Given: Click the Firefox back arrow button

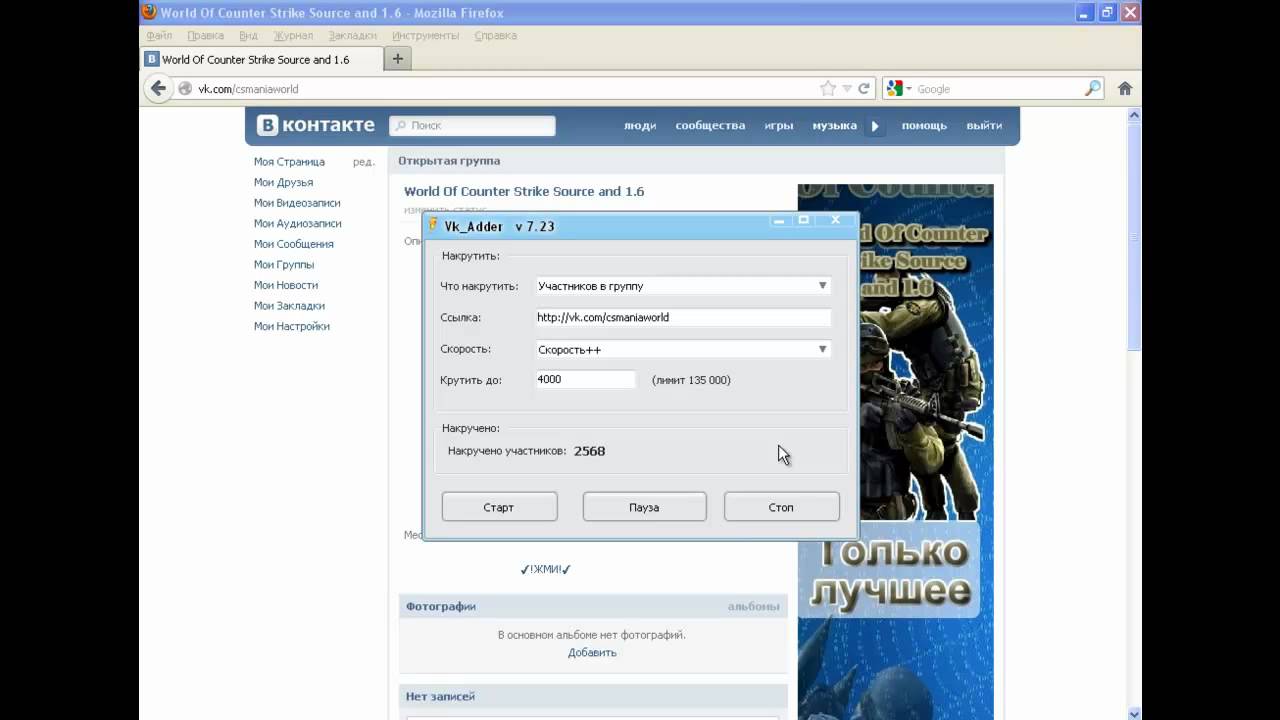Looking at the screenshot, I should 158,88.
